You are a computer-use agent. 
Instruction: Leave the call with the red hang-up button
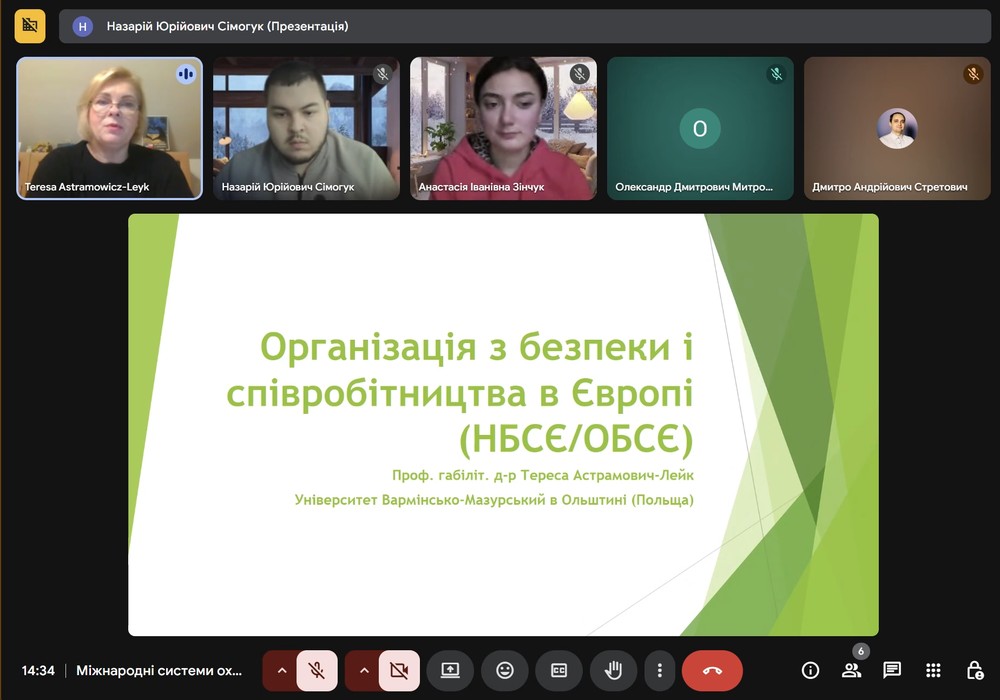tap(712, 671)
